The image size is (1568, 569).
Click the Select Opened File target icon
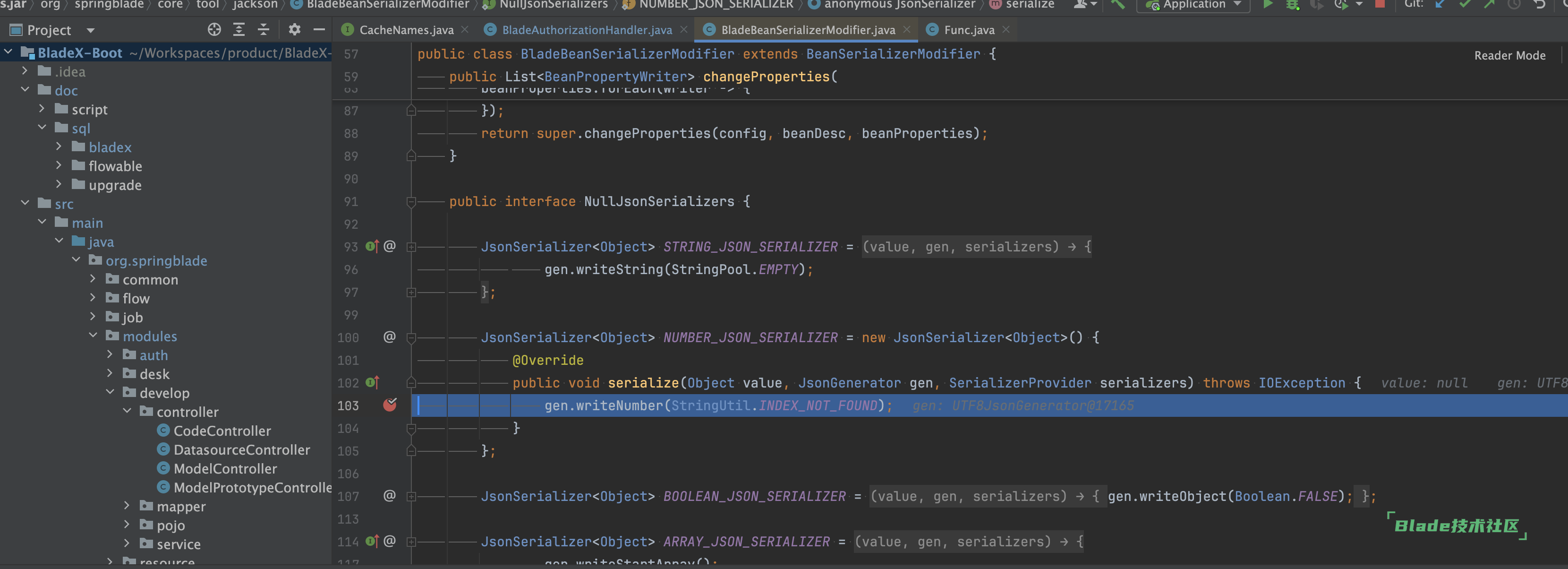[214, 29]
